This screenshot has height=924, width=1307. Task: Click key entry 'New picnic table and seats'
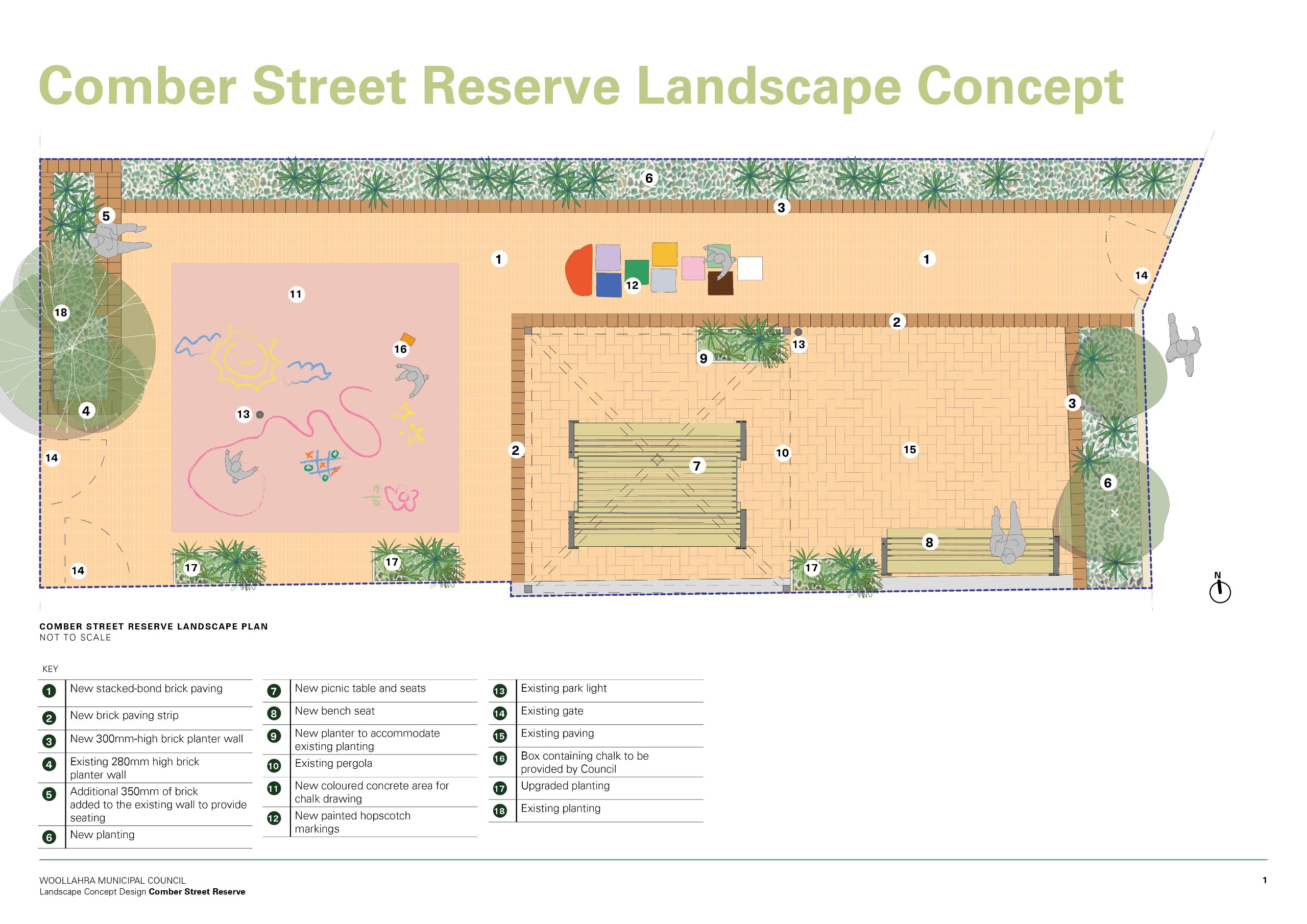pyautogui.click(x=360, y=688)
